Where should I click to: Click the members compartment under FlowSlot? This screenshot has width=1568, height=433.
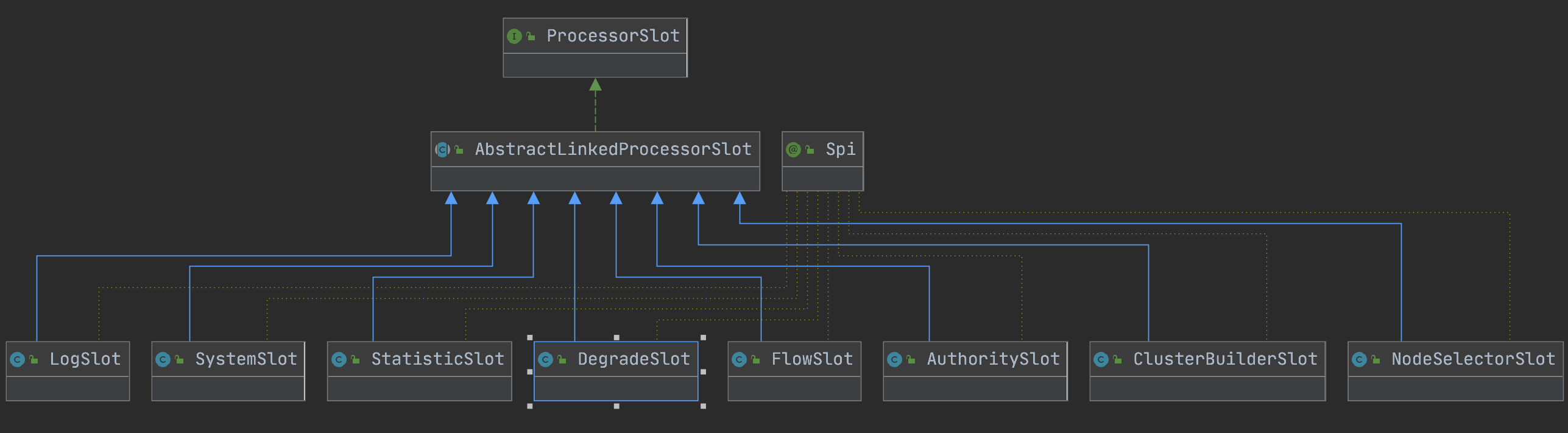(x=794, y=388)
